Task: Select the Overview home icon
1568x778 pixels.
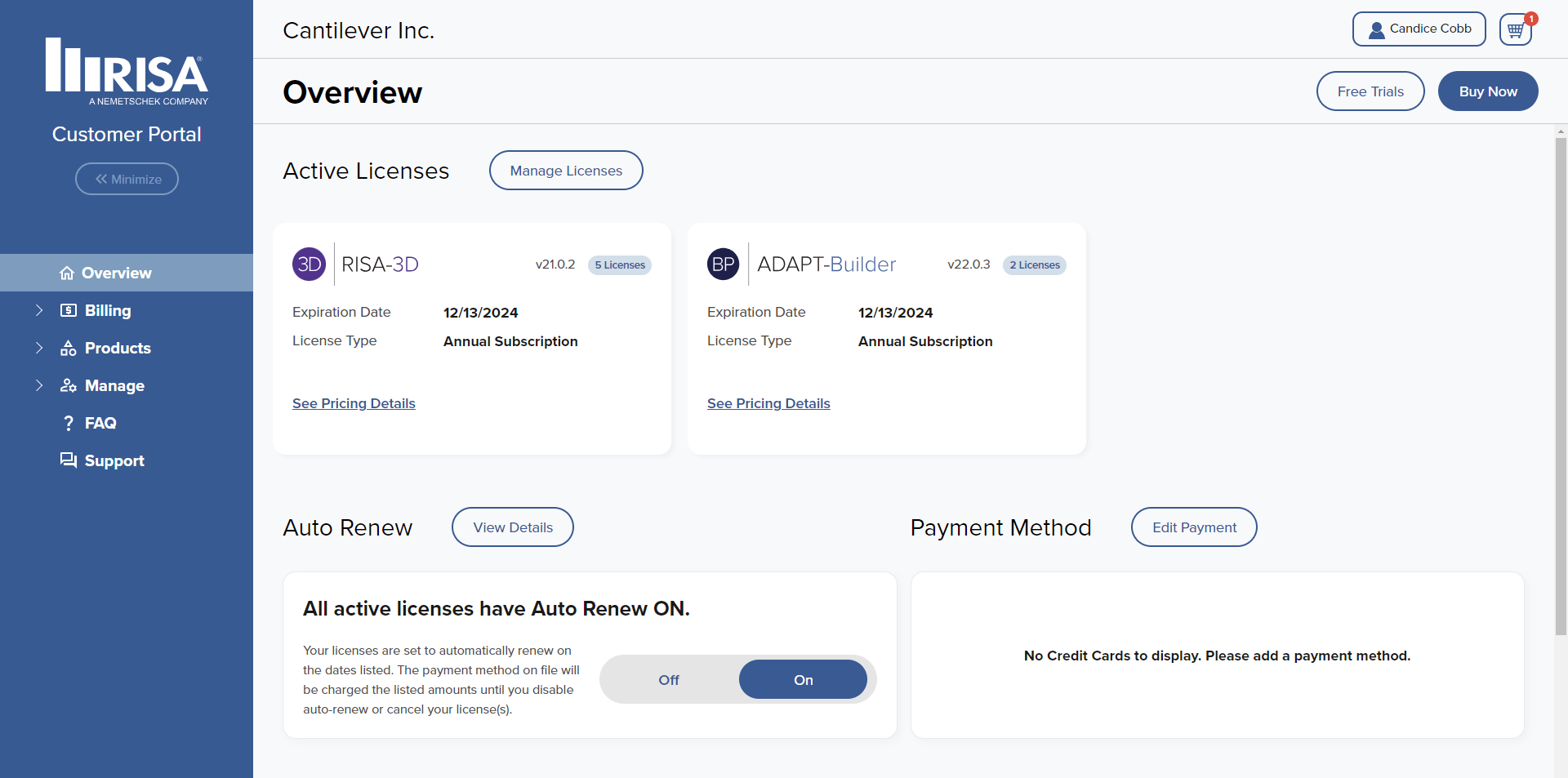Action: click(67, 273)
